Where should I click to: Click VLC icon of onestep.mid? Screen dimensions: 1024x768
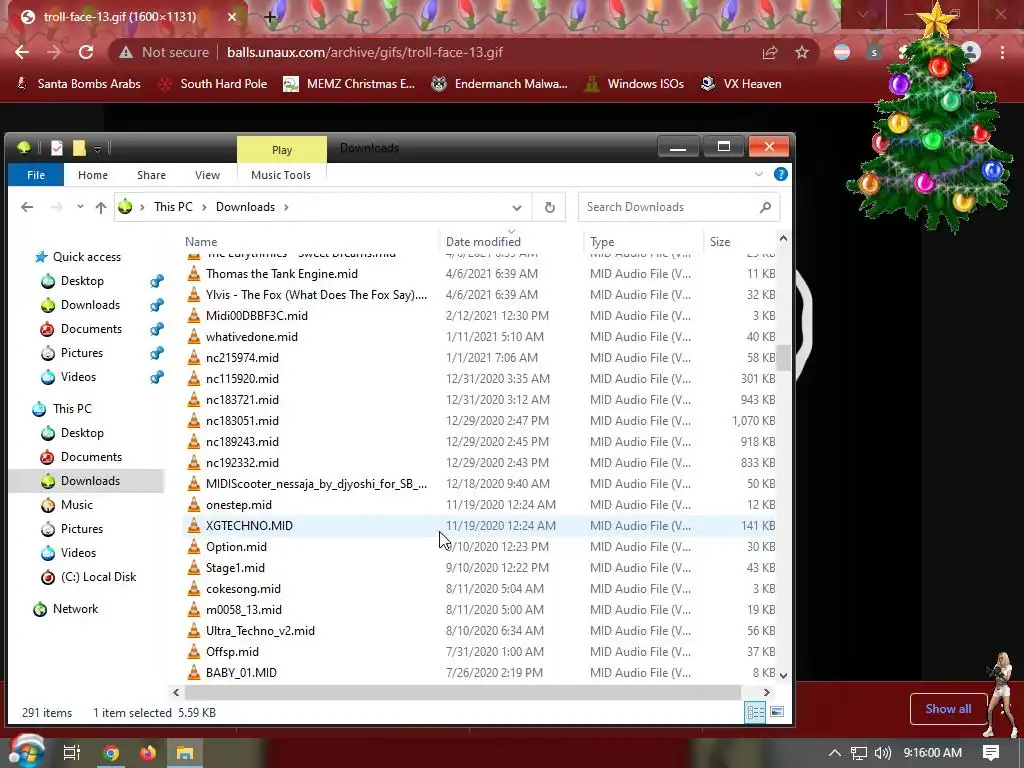click(193, 504)
